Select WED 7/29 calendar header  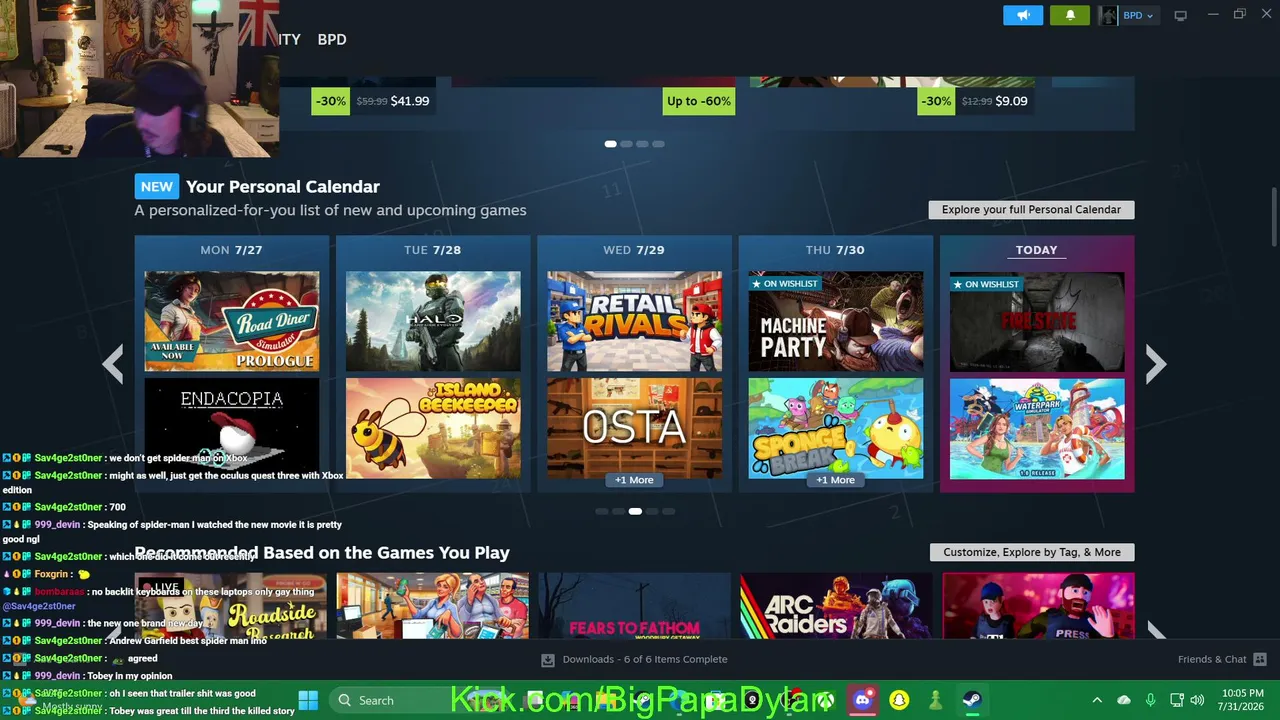tap(634, 250)
